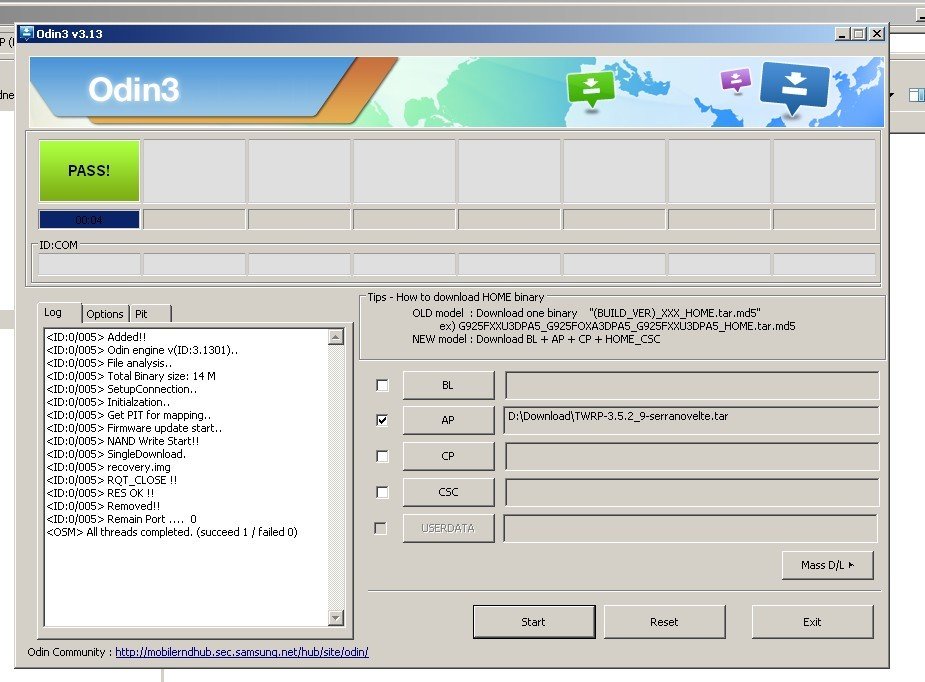Click log line 'Total Binary size: 14 M'
Screen dimensions: 925x682
click(131, 376)
